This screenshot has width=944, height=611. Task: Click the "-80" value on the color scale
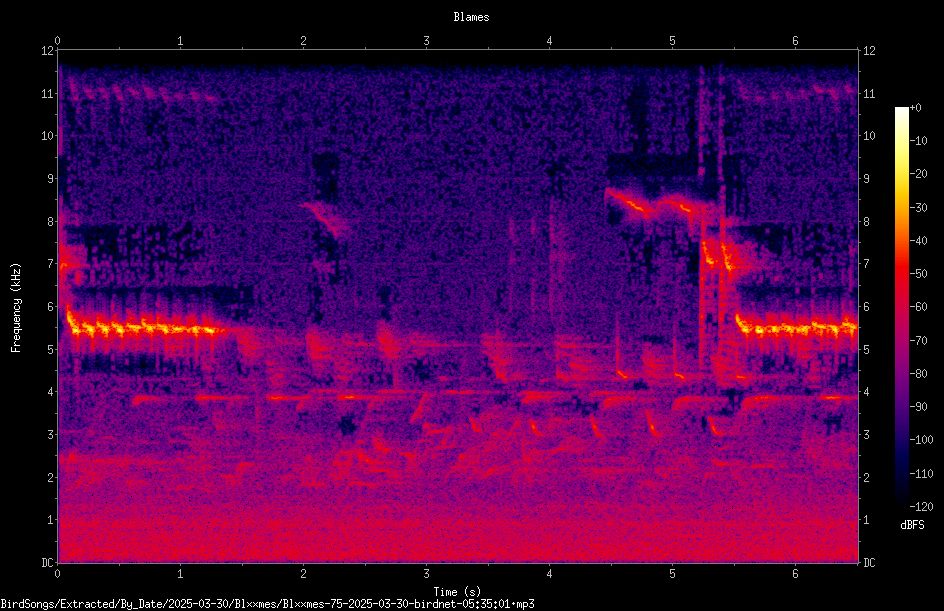pyautogui.click(x=918, y=373)
